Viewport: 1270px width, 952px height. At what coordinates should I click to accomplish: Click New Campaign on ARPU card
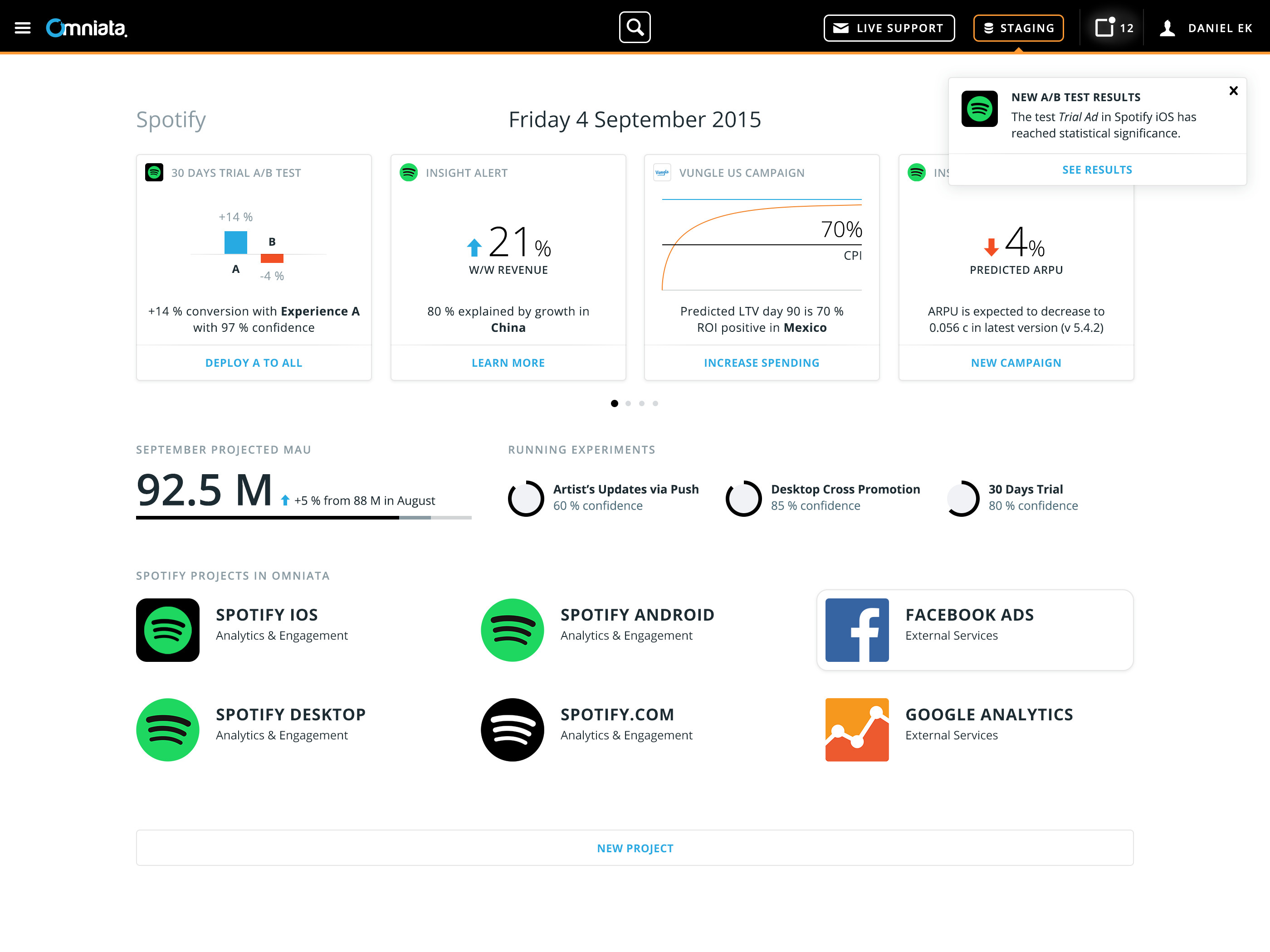coord(1016,363)
